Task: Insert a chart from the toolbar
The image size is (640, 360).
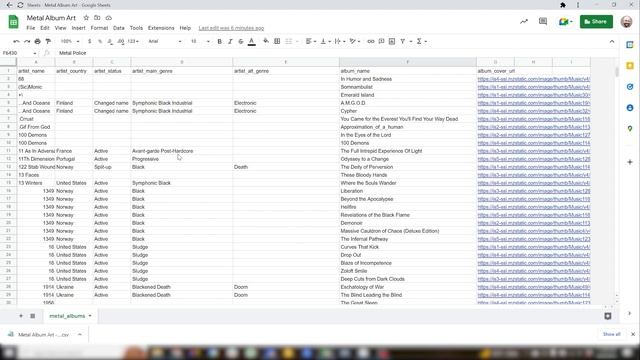Action: pos(392,41)
